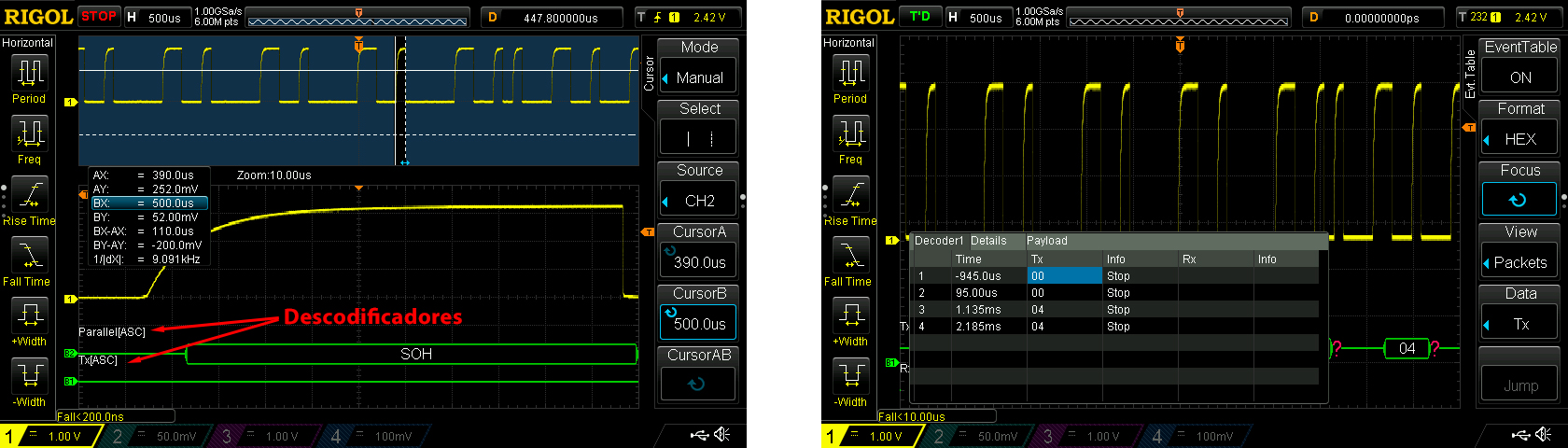This screenshot has width=1568, height=448.
Task: Select -Width measurement icon on left scope
Action: (29, 377)
